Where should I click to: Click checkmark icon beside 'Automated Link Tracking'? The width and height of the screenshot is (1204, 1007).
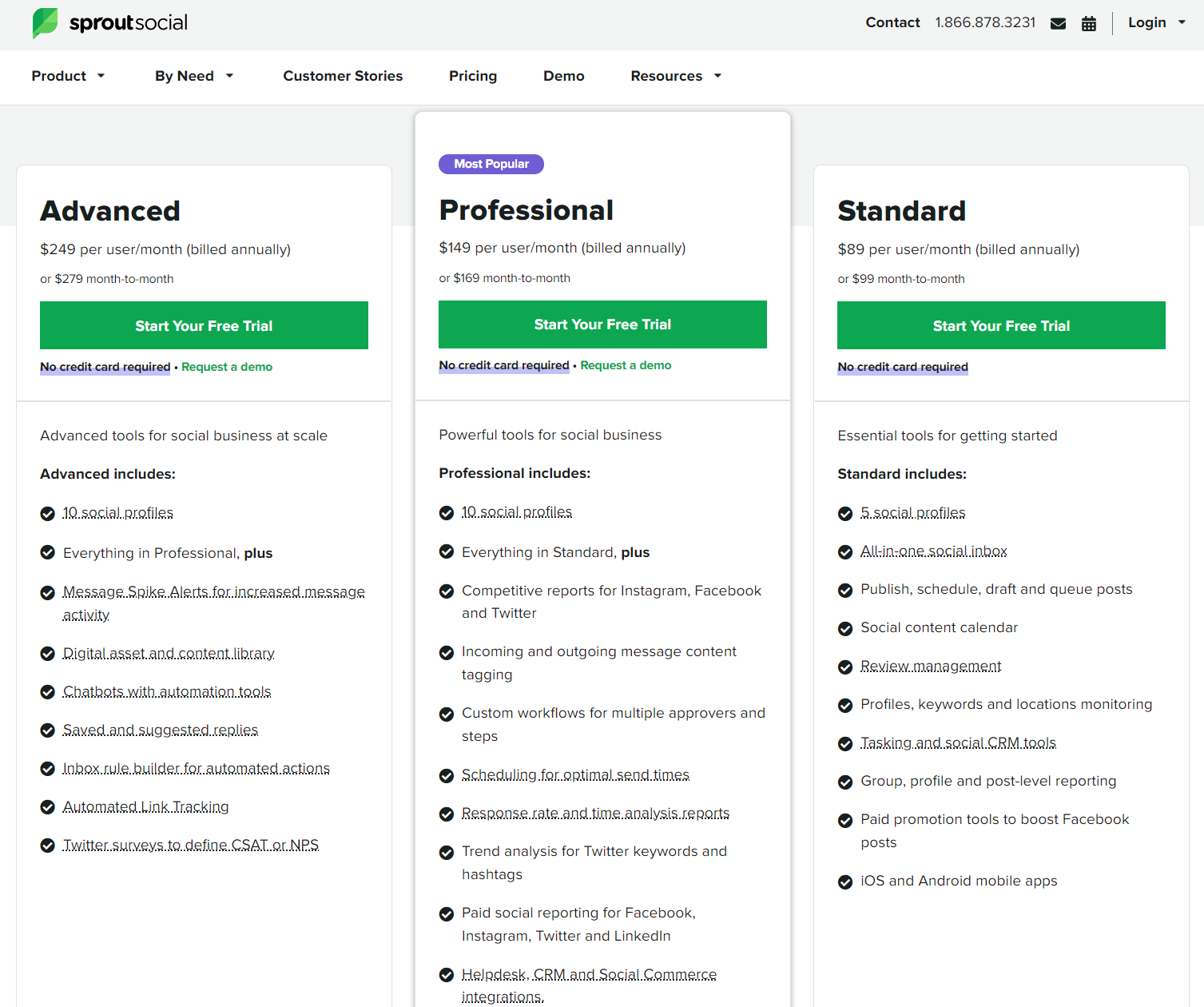48,807
